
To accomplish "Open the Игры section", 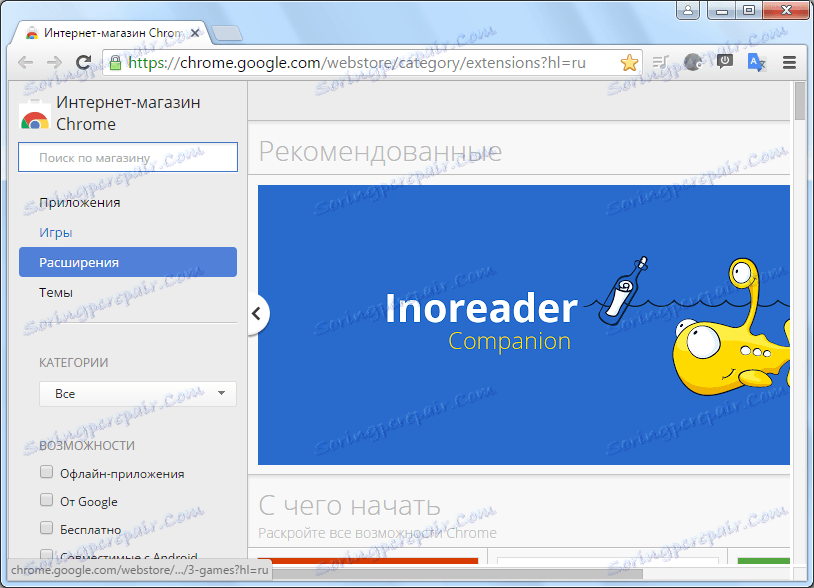I will click(56, 233).
